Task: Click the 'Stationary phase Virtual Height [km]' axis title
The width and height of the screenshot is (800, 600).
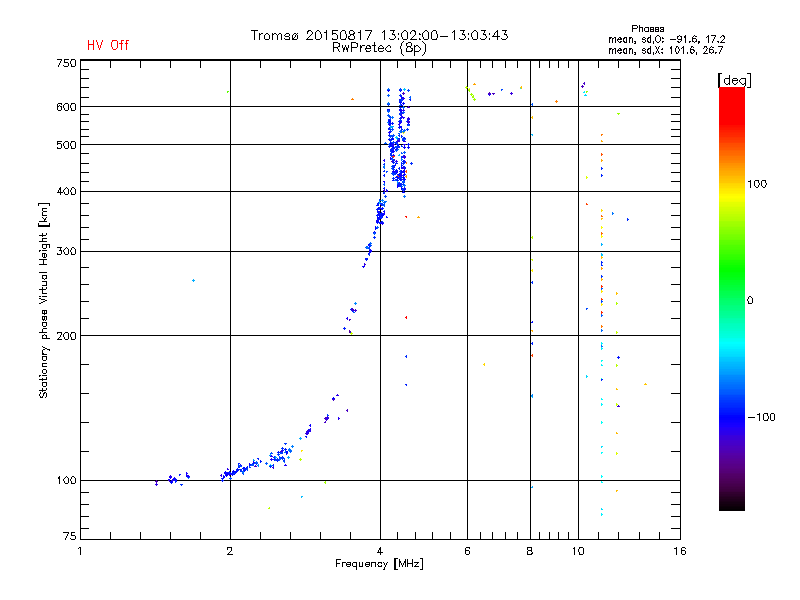Action: (x=44, y=300)
